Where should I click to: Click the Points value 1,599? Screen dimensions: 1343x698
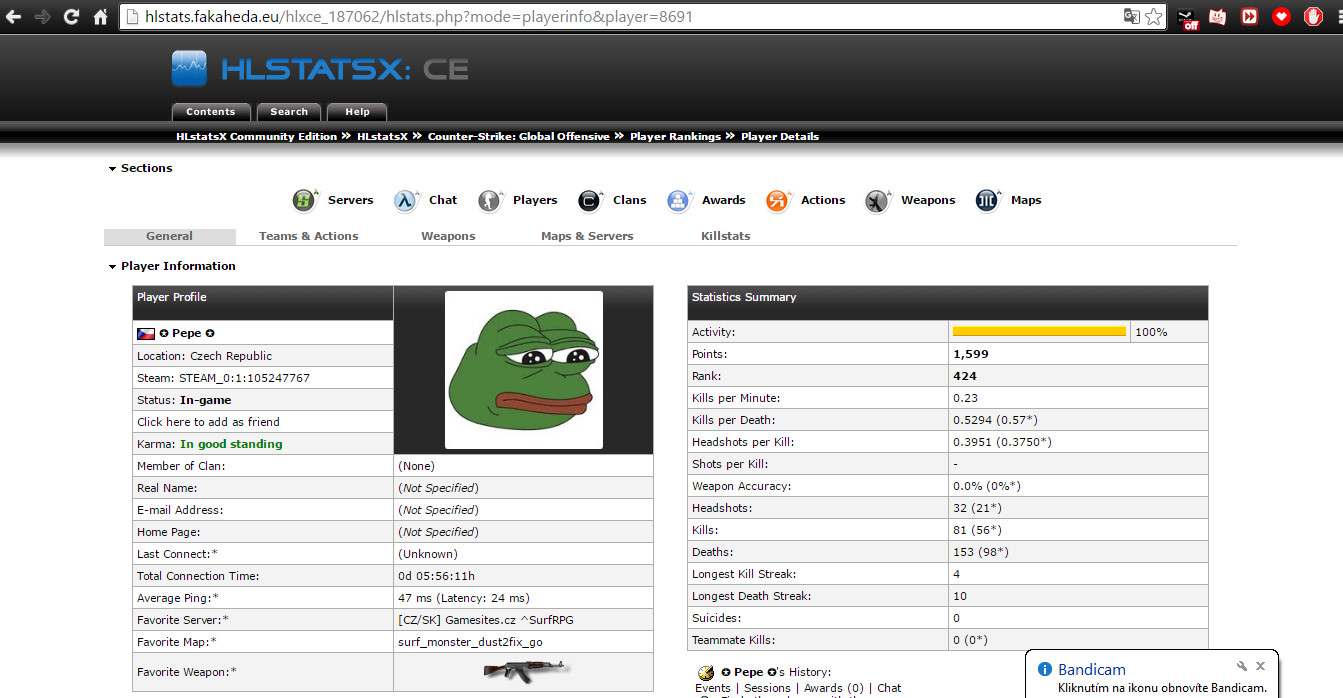pyautogui.click(x=971, y=354)
